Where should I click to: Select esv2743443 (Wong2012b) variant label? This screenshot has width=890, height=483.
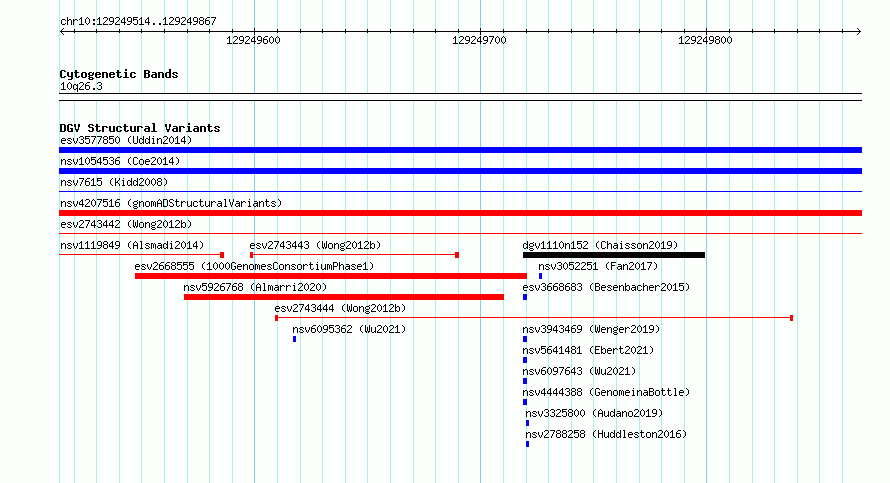[x=315, y=245]
